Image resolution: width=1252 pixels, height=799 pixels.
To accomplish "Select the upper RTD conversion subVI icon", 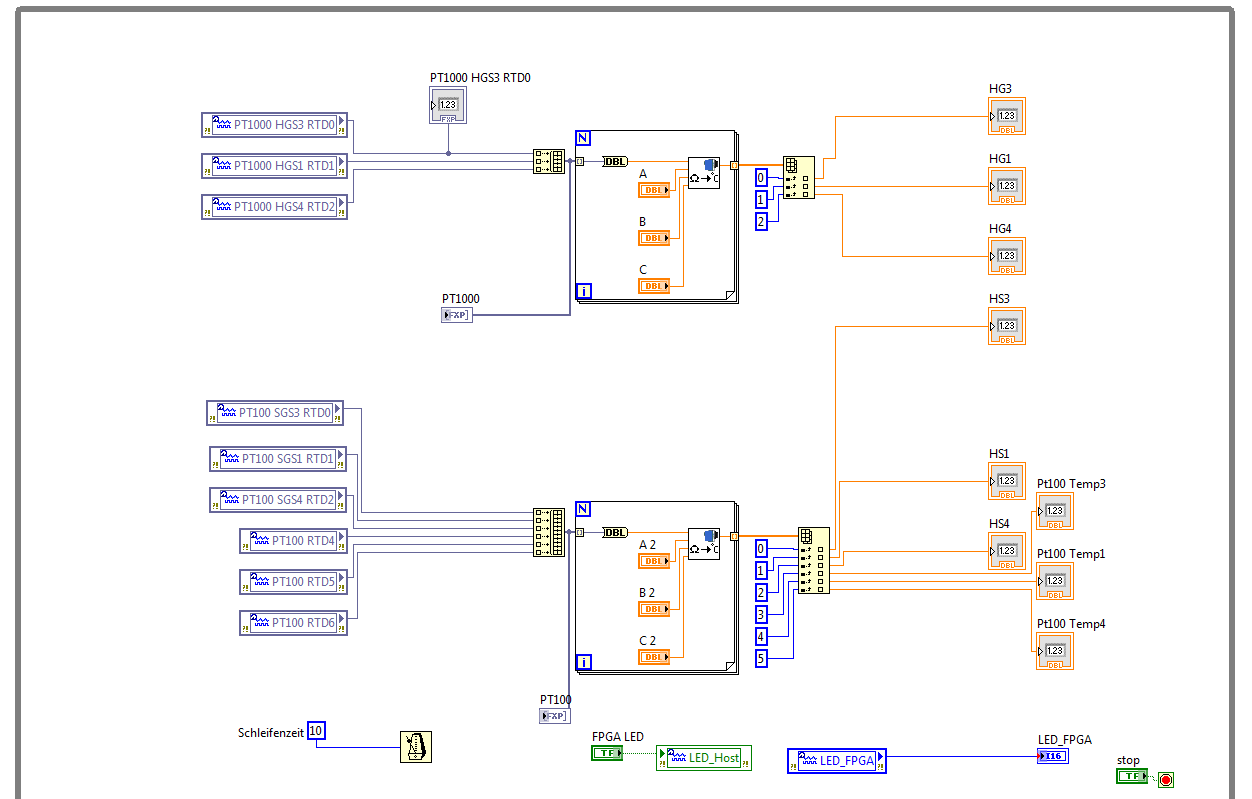I will [703, 173].
